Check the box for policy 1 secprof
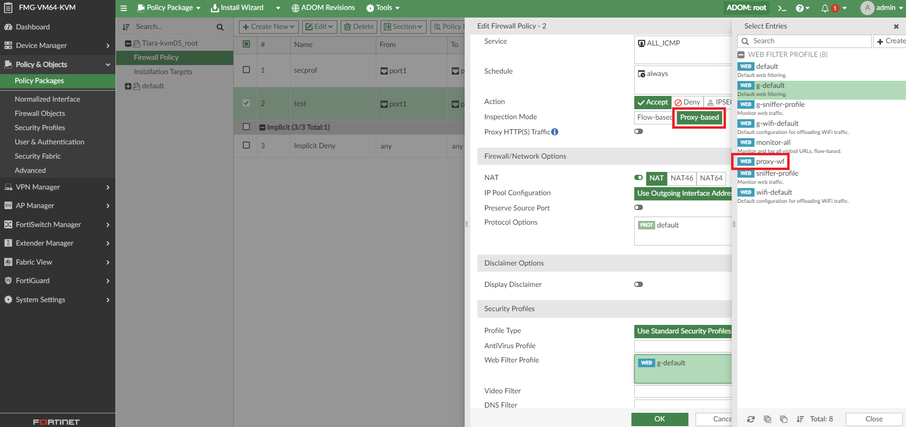This screenshot has width=906, height=427. point(247,69)
